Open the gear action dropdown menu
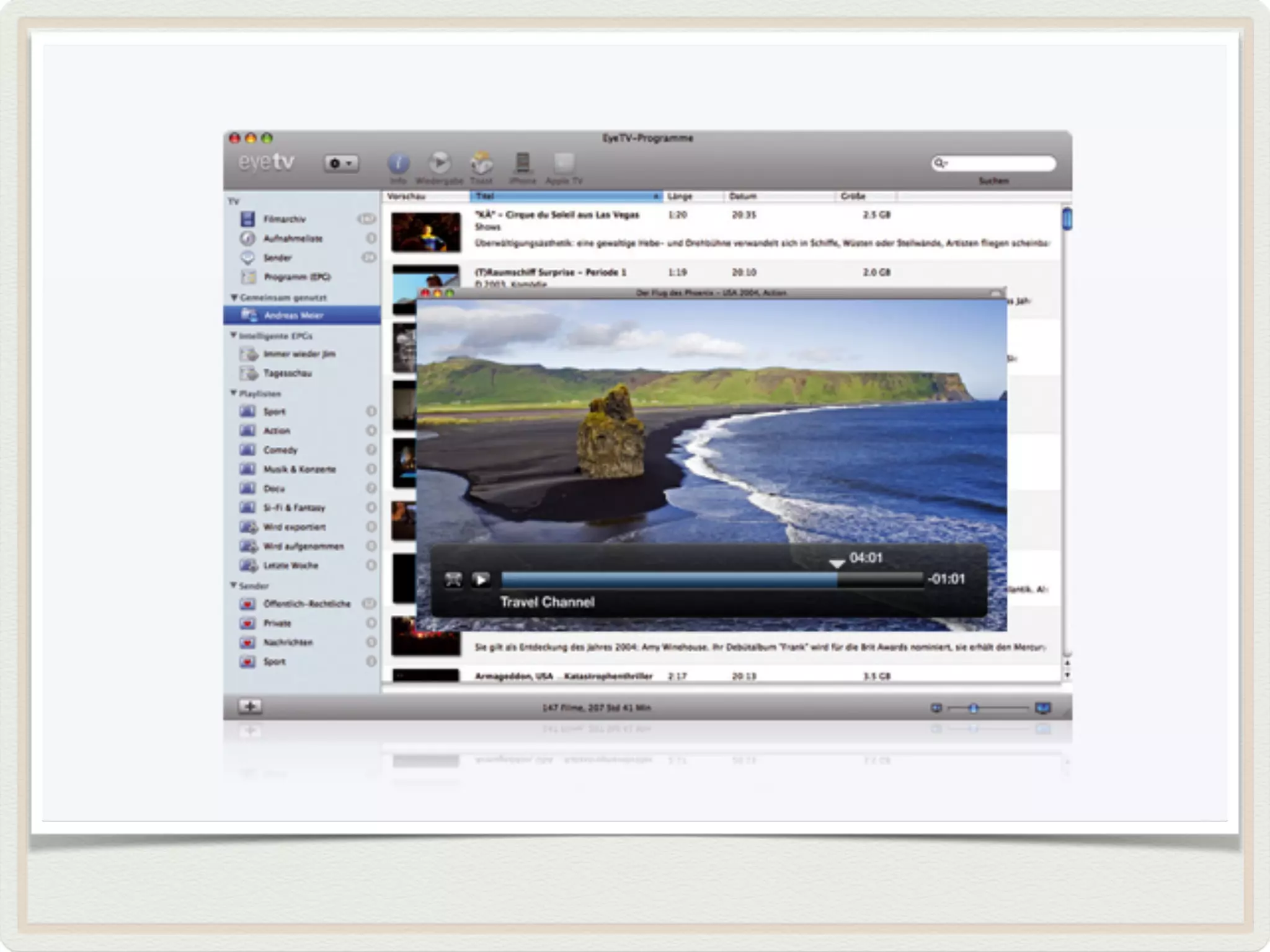Viewport: 1270px width, 952px height. click(340, 164)
